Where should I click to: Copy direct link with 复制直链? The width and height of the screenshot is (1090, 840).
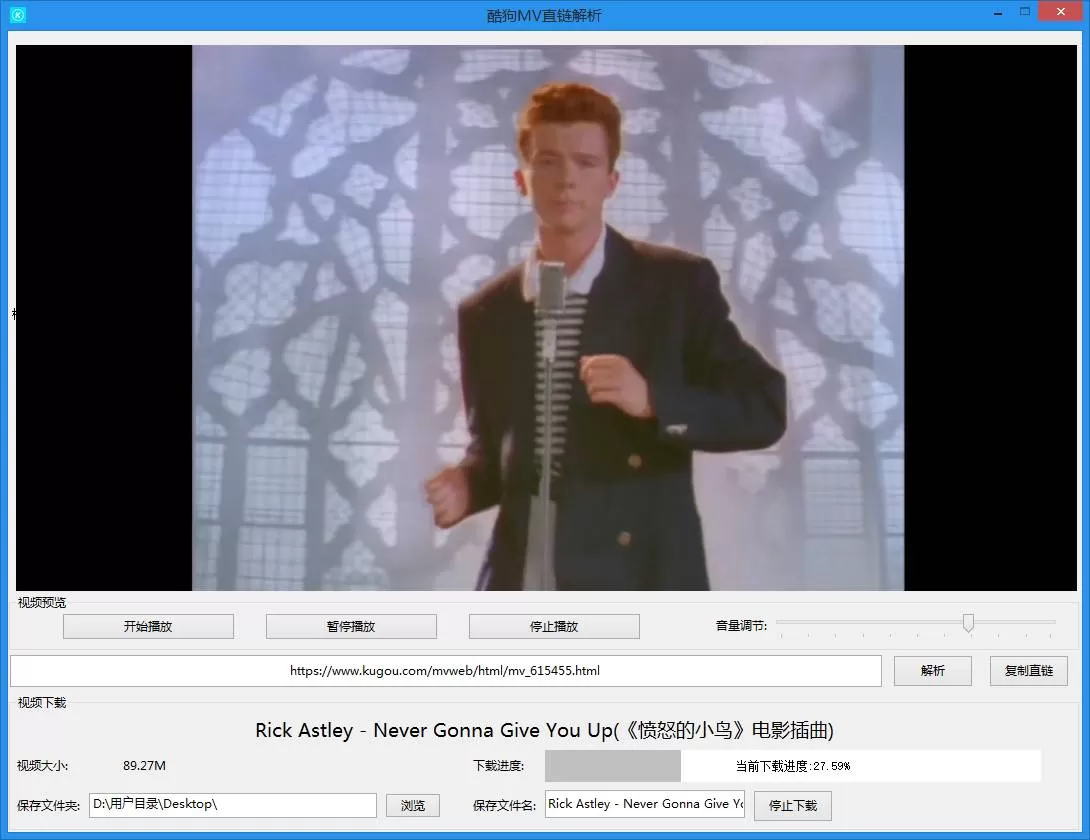click(x=1028, y=671)
